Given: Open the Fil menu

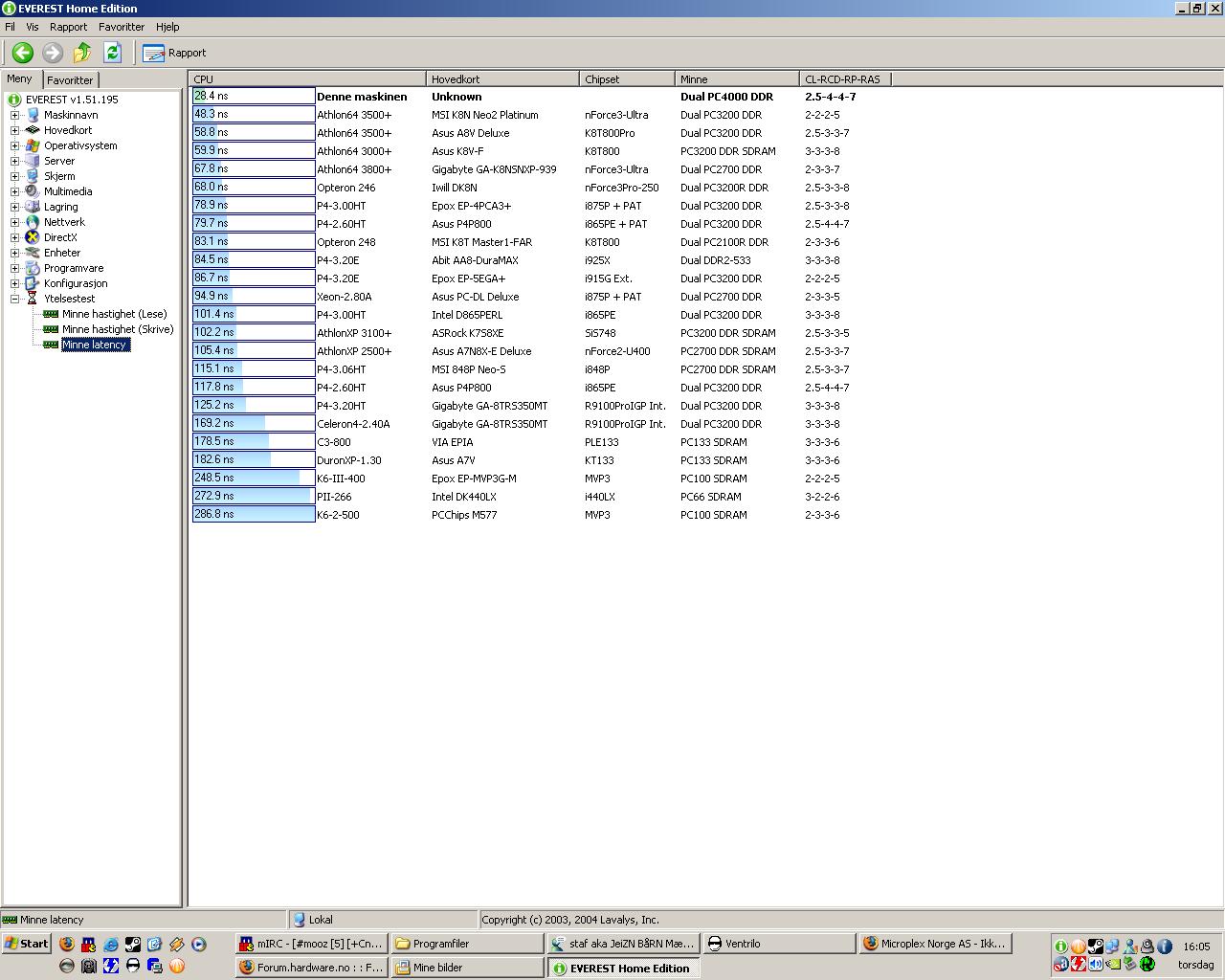Looking at the screenshot, I should pos(11,27).
